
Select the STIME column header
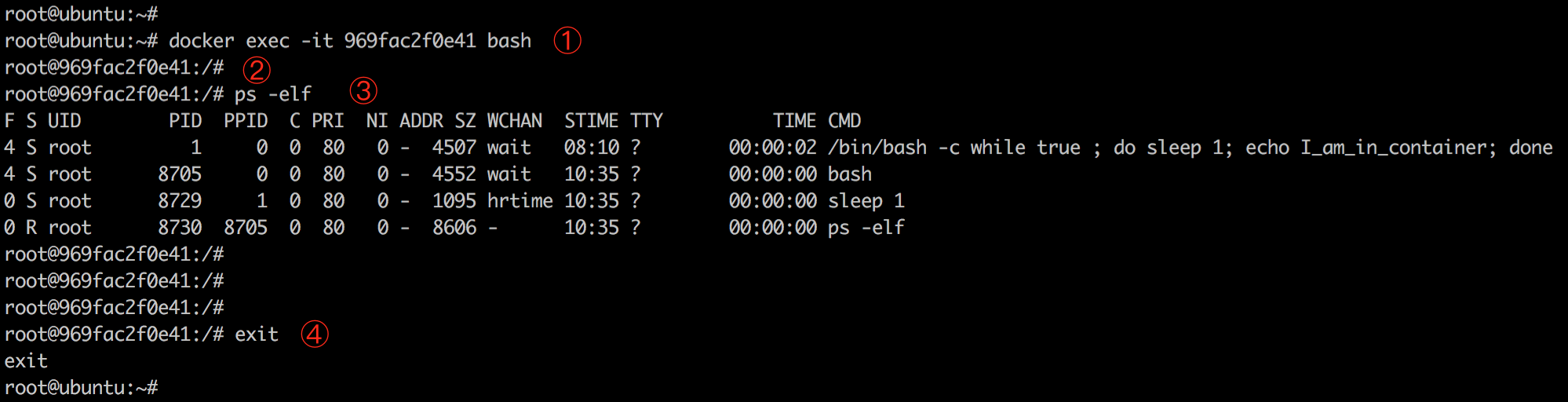point(591,121)
